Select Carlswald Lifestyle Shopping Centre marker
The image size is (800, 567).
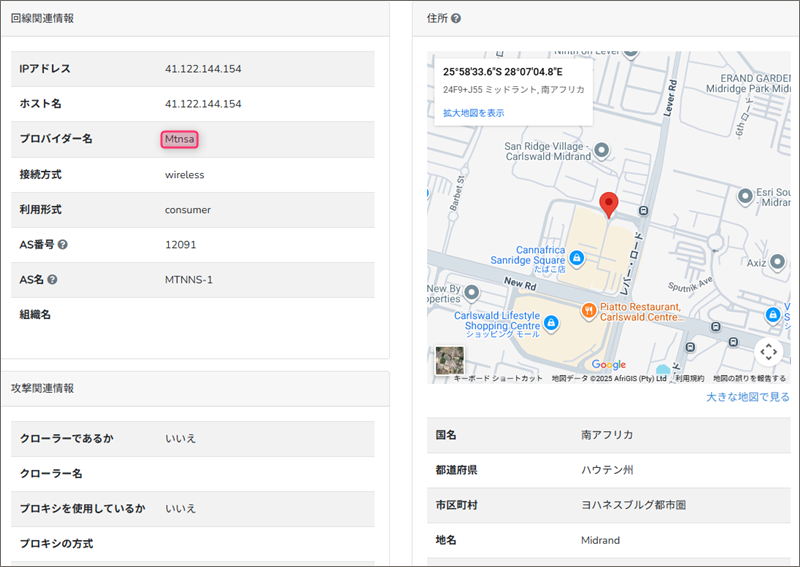pos(550,322)
